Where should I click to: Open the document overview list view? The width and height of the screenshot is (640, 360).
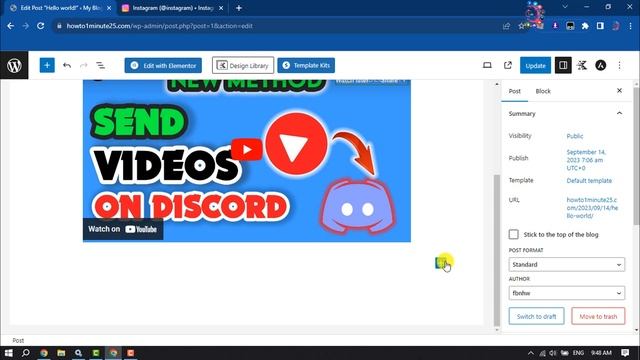pyautogui.click(x=100, y=65)
